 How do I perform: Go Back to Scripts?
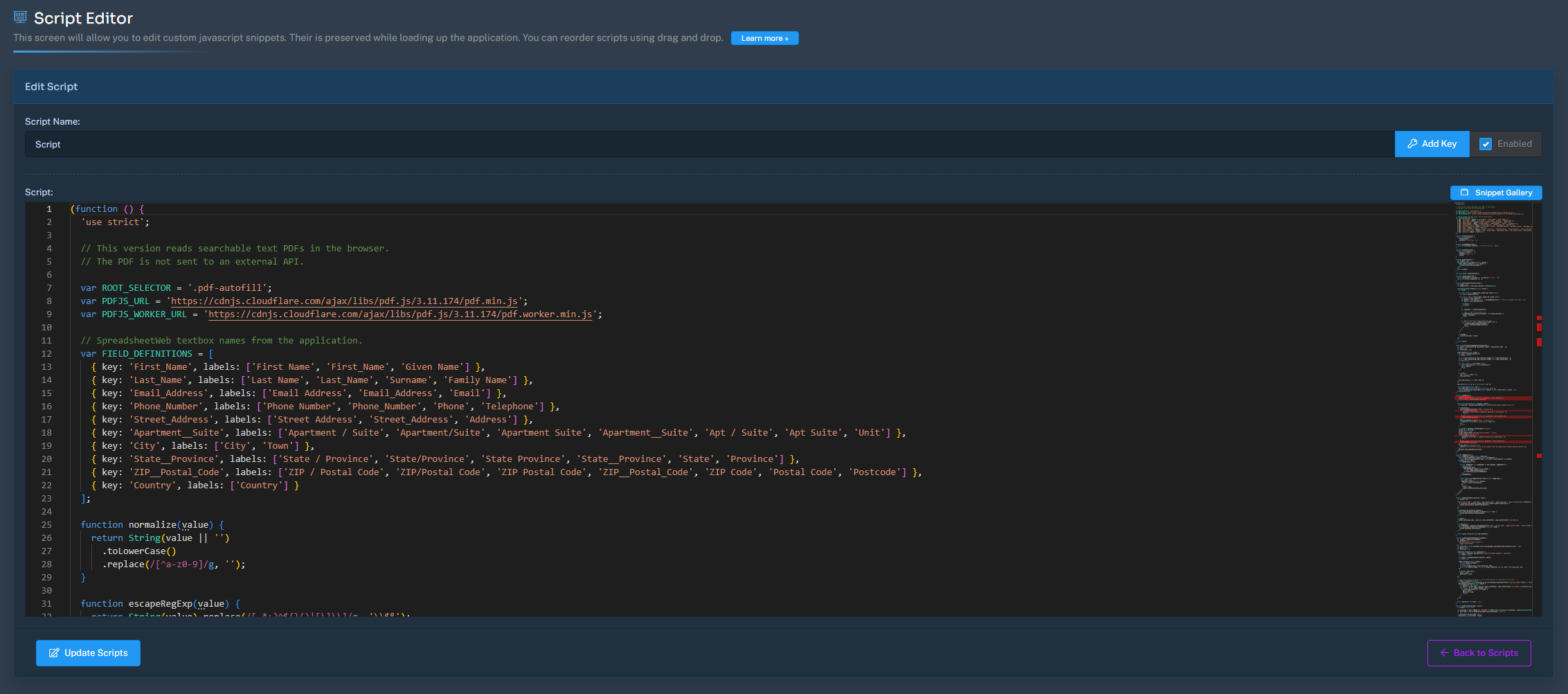click(x=1479, y=653)
